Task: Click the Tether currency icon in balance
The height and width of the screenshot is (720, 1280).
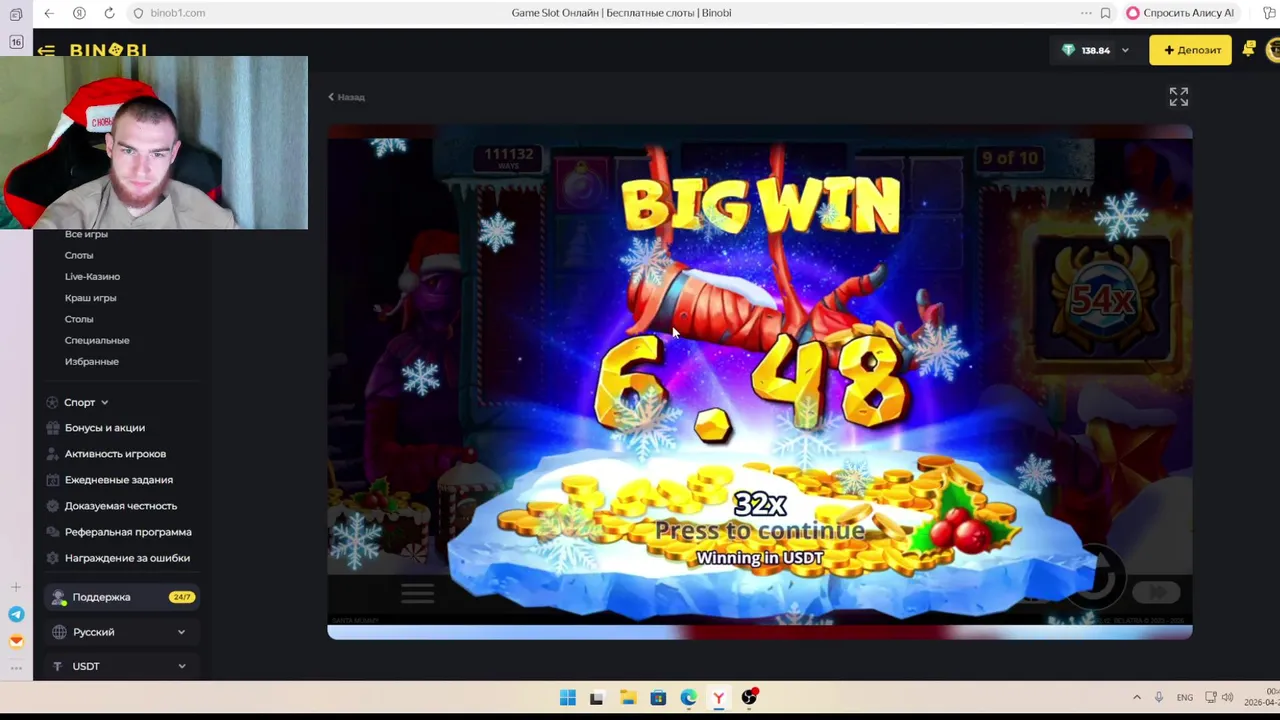Action: coord(1068,50)
